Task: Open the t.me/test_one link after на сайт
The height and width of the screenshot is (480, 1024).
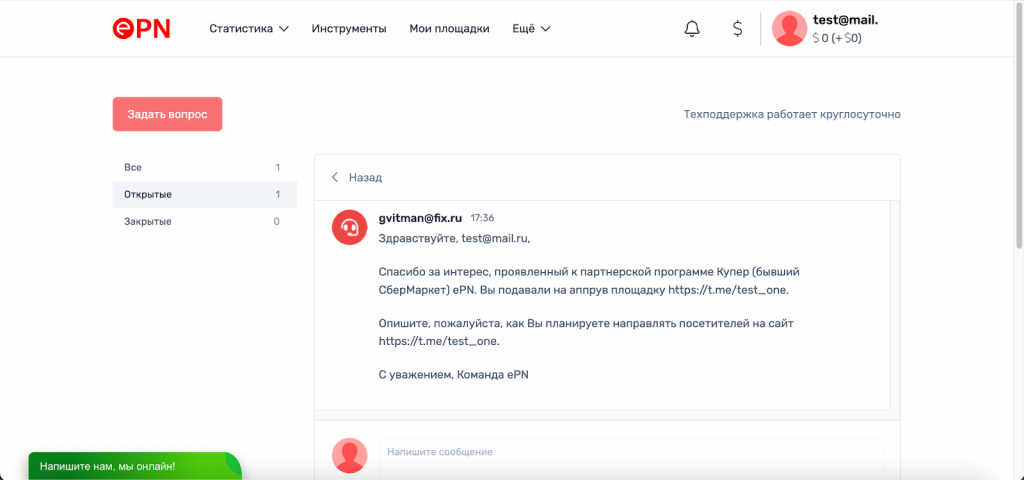Action: (438, 341)
